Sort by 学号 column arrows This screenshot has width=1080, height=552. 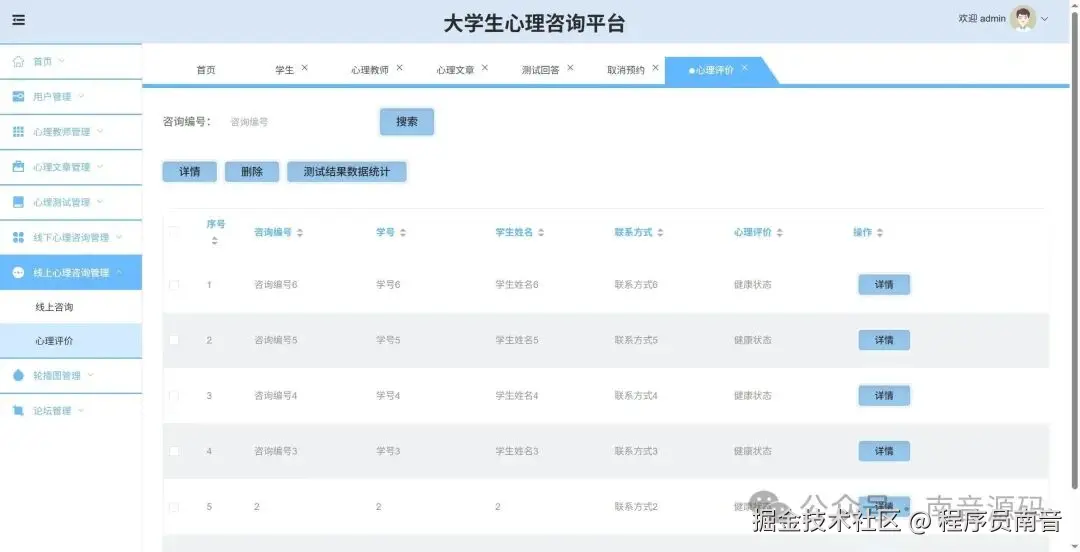point(403,233)
